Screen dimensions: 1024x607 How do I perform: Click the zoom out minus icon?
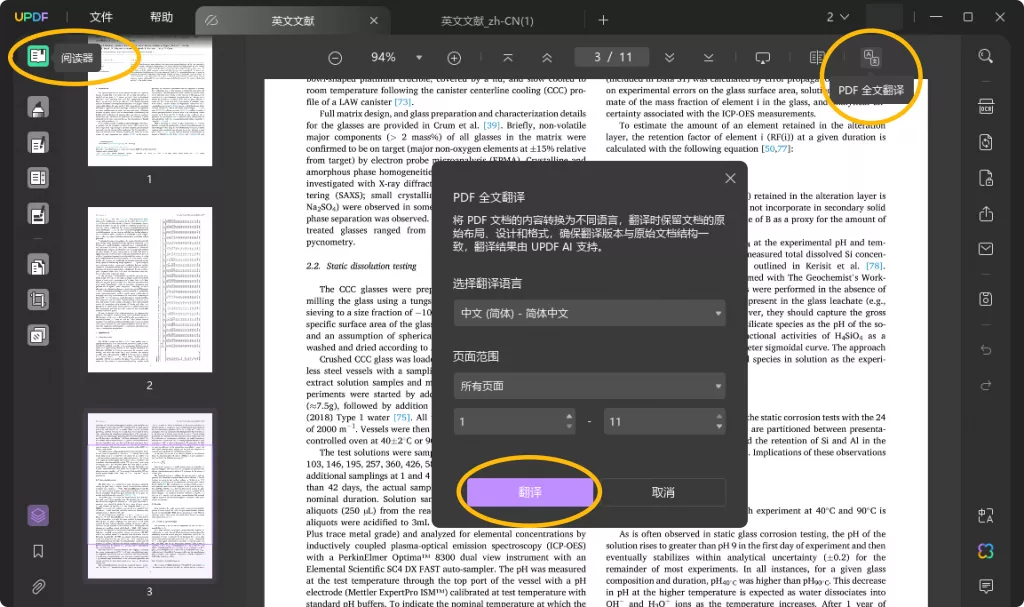coord(335,58)
